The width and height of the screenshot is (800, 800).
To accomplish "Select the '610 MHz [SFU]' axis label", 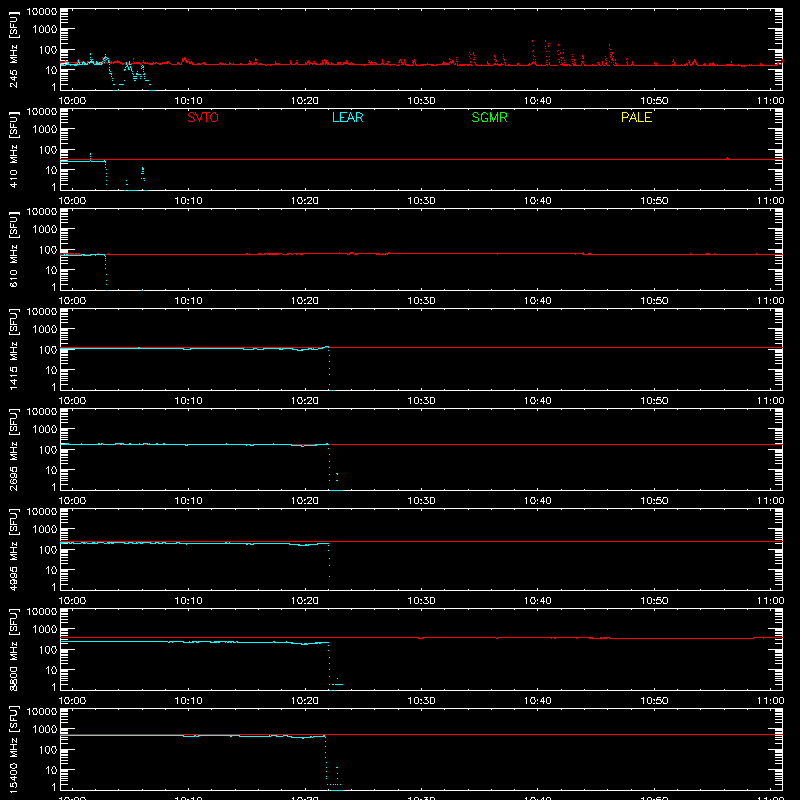I will pyautogui.click(x=14, y=249).
